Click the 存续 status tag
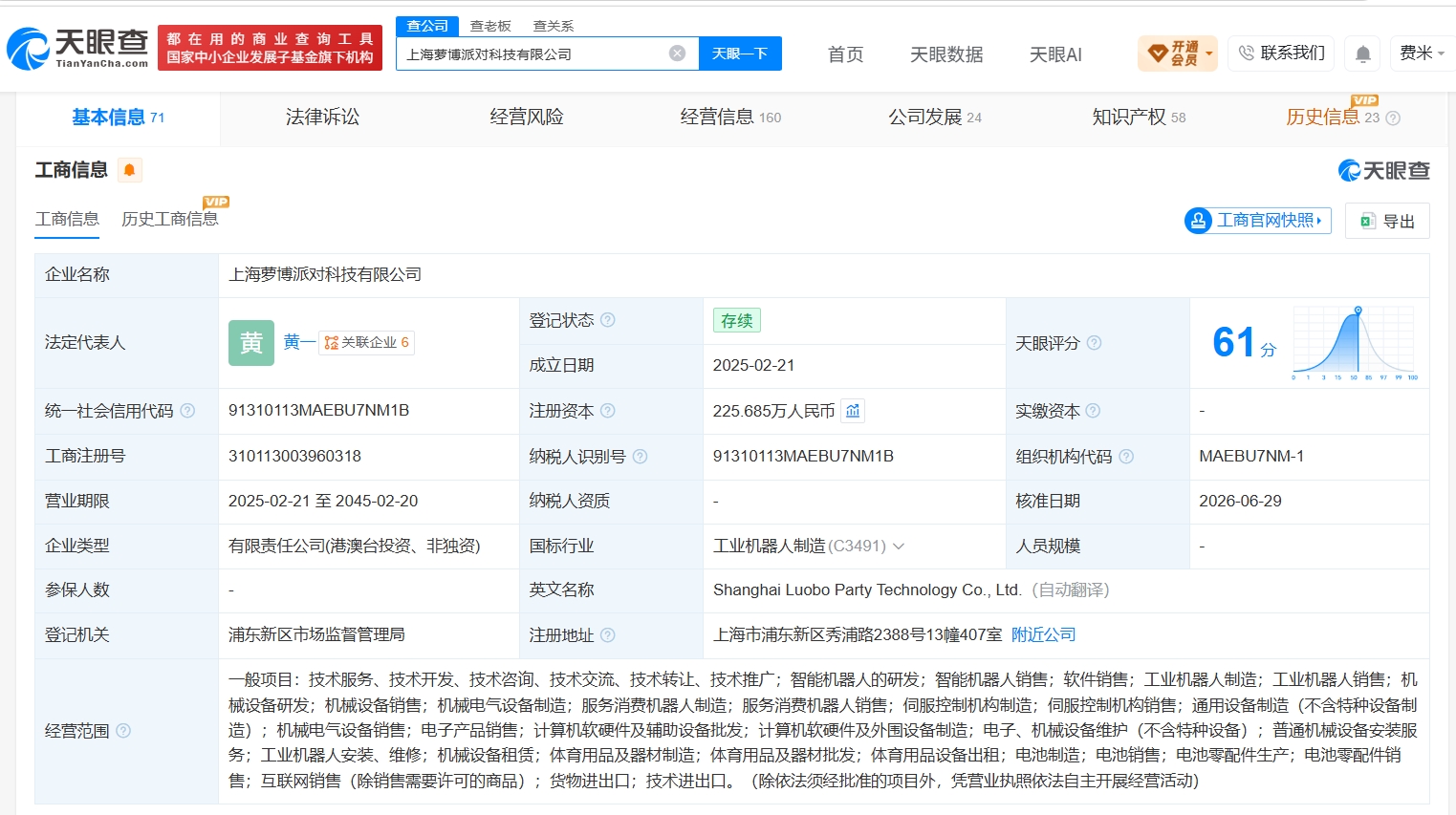This screenshot has height=815, width=1456. (x=736, y=320)
